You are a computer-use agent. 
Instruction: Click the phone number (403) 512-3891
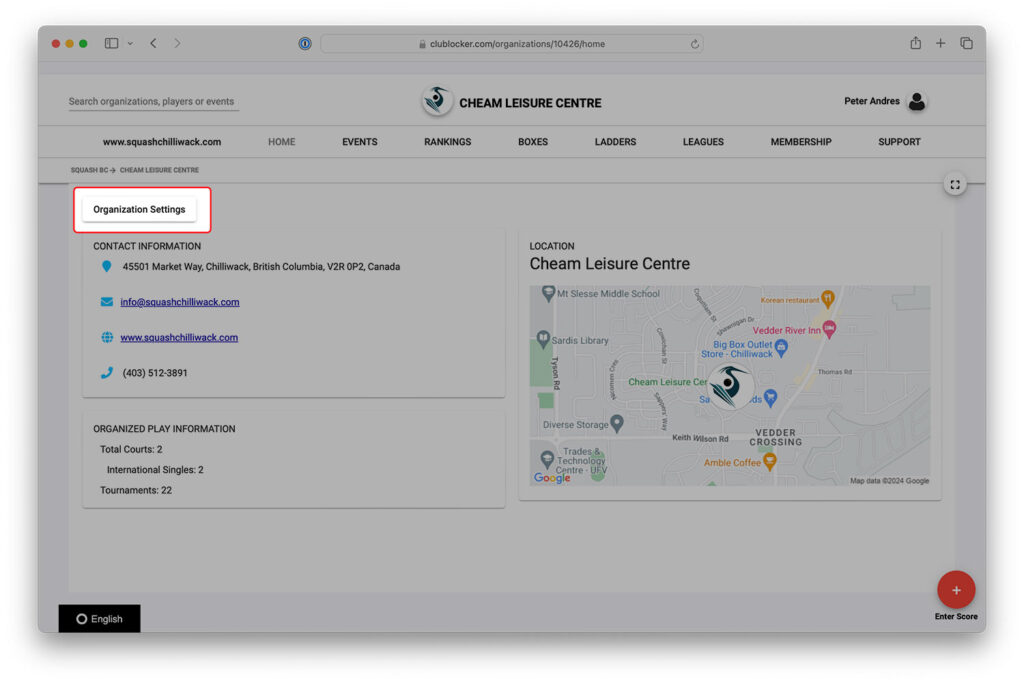(x=155, y=373)
